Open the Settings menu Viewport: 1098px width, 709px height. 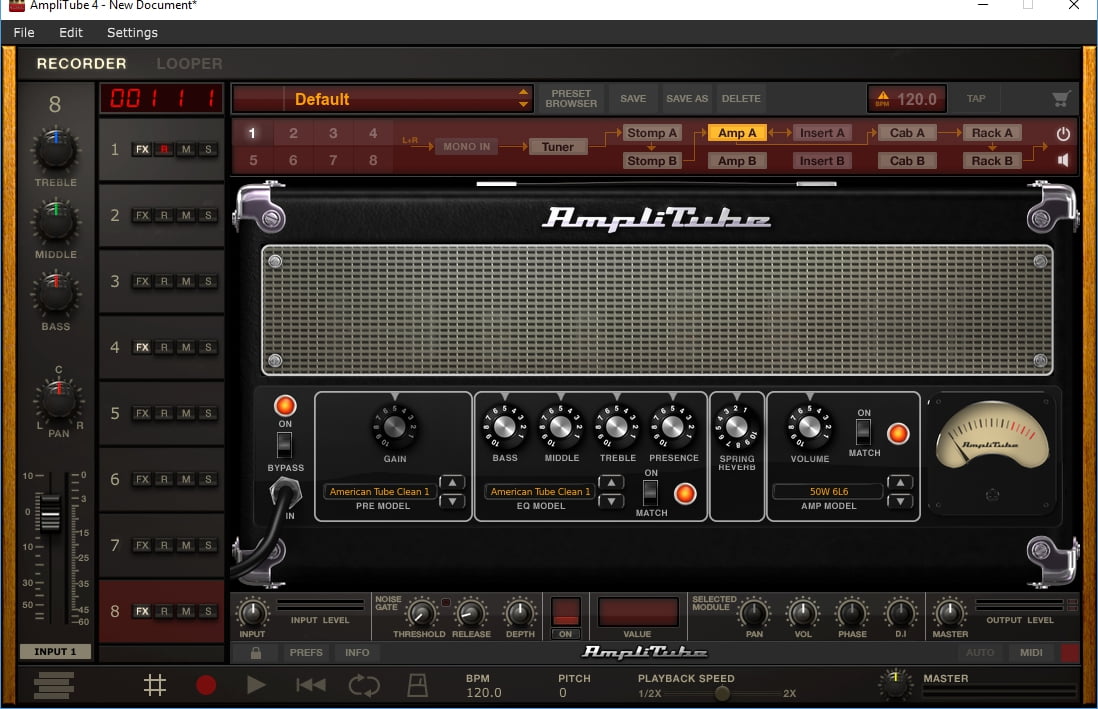tap(131, 32)
